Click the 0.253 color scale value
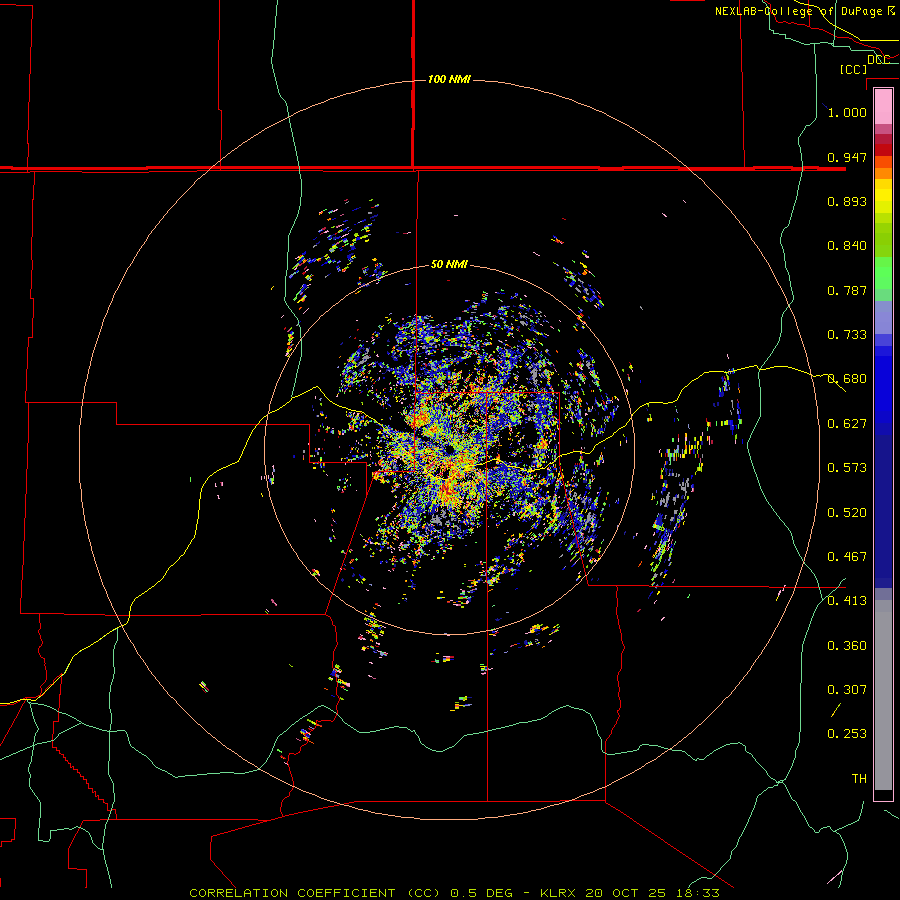Viewport: 900px width, 900px height. point(847,734)
